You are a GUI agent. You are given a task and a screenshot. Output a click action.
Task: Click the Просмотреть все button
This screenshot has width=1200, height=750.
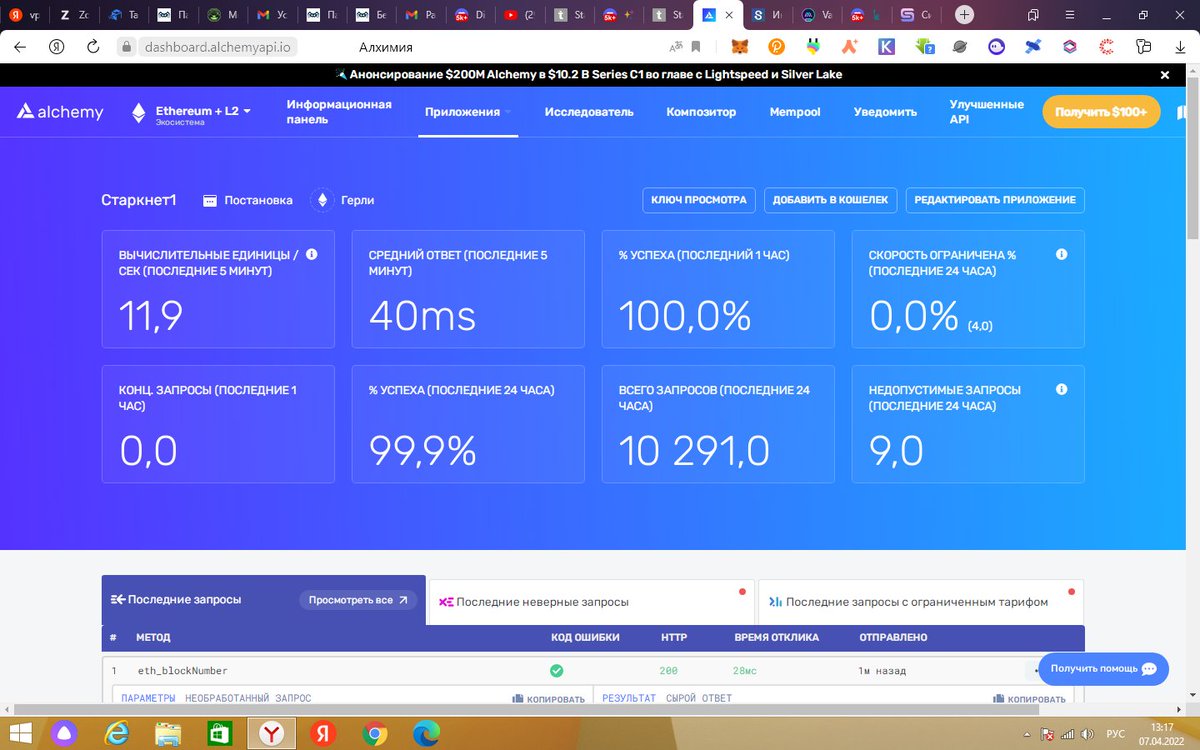coord(358,600)
